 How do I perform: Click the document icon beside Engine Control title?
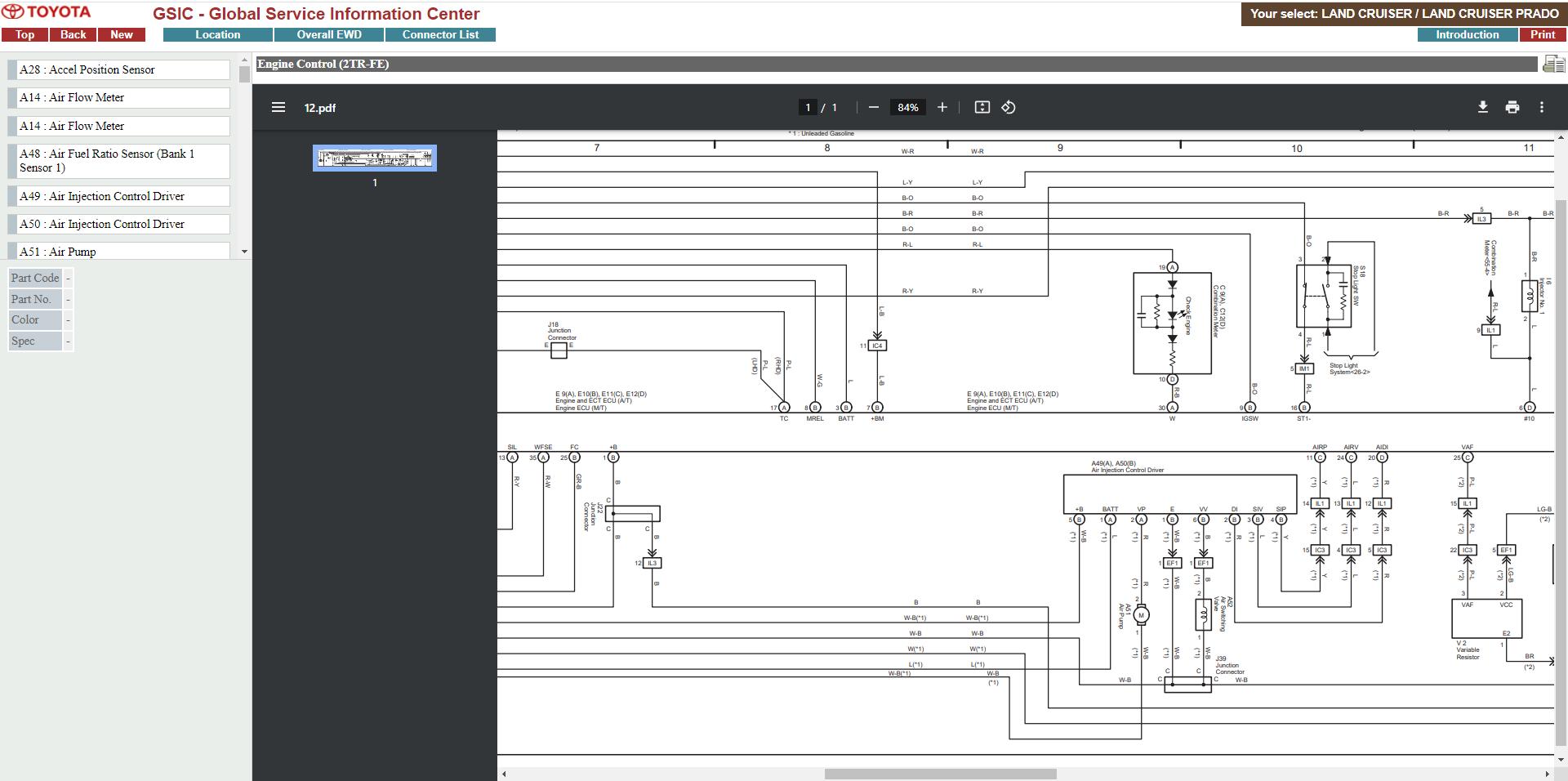click(x=1553, y=64)
